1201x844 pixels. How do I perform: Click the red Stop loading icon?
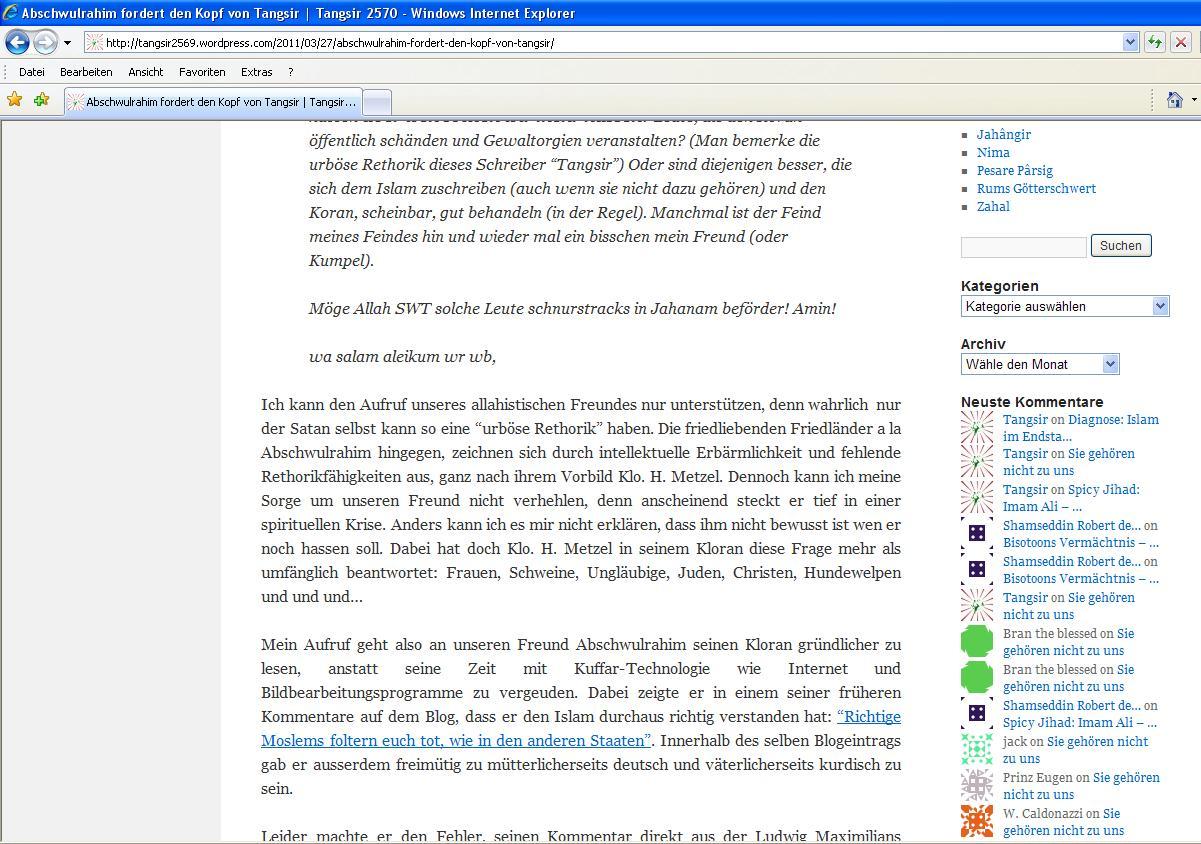[1181, 42]
